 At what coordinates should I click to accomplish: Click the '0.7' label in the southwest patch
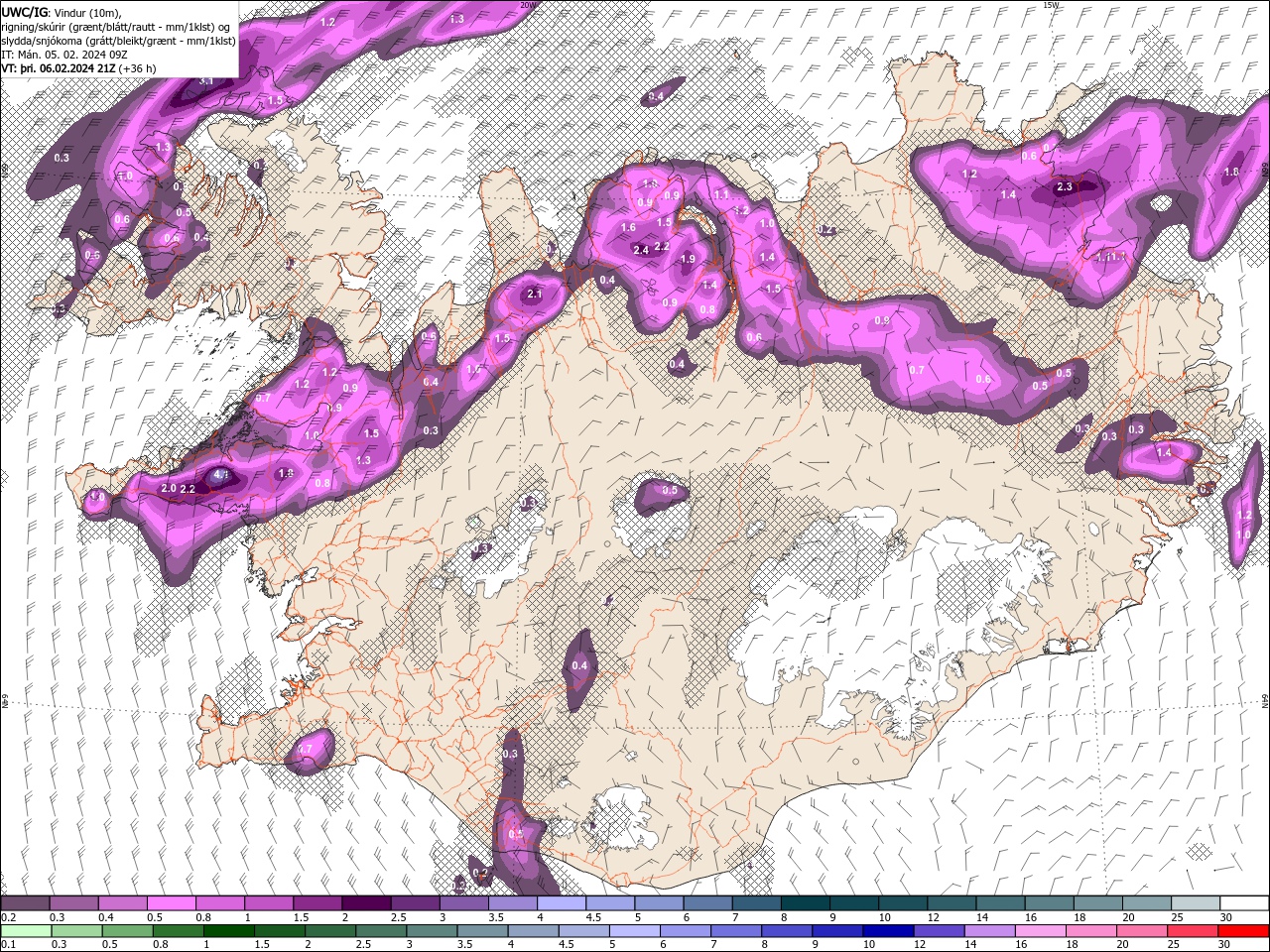tap(306, 748)
